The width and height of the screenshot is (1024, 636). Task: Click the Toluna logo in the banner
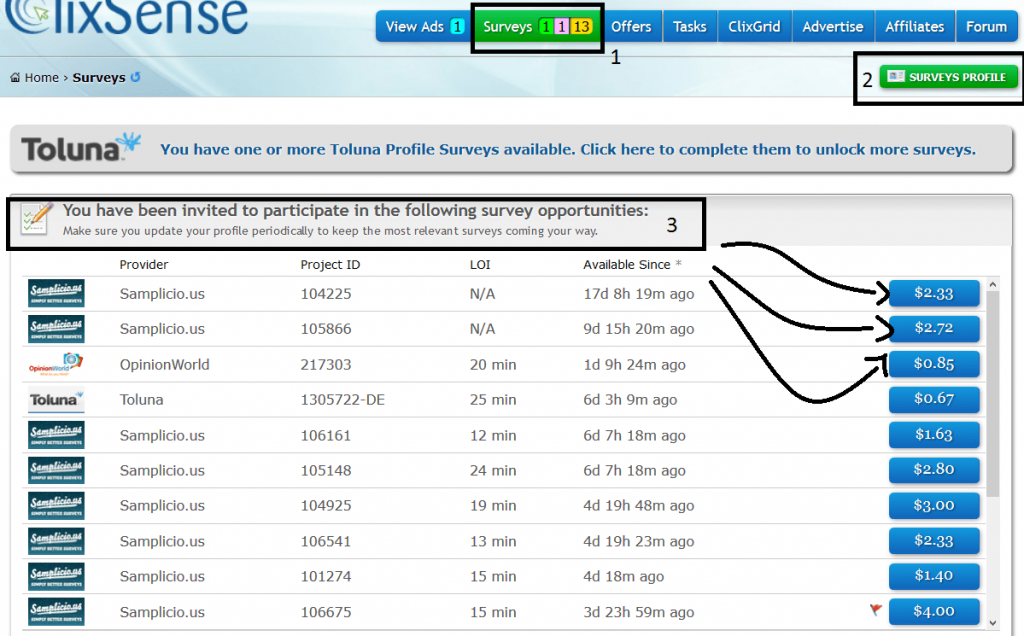click(81, 148)
